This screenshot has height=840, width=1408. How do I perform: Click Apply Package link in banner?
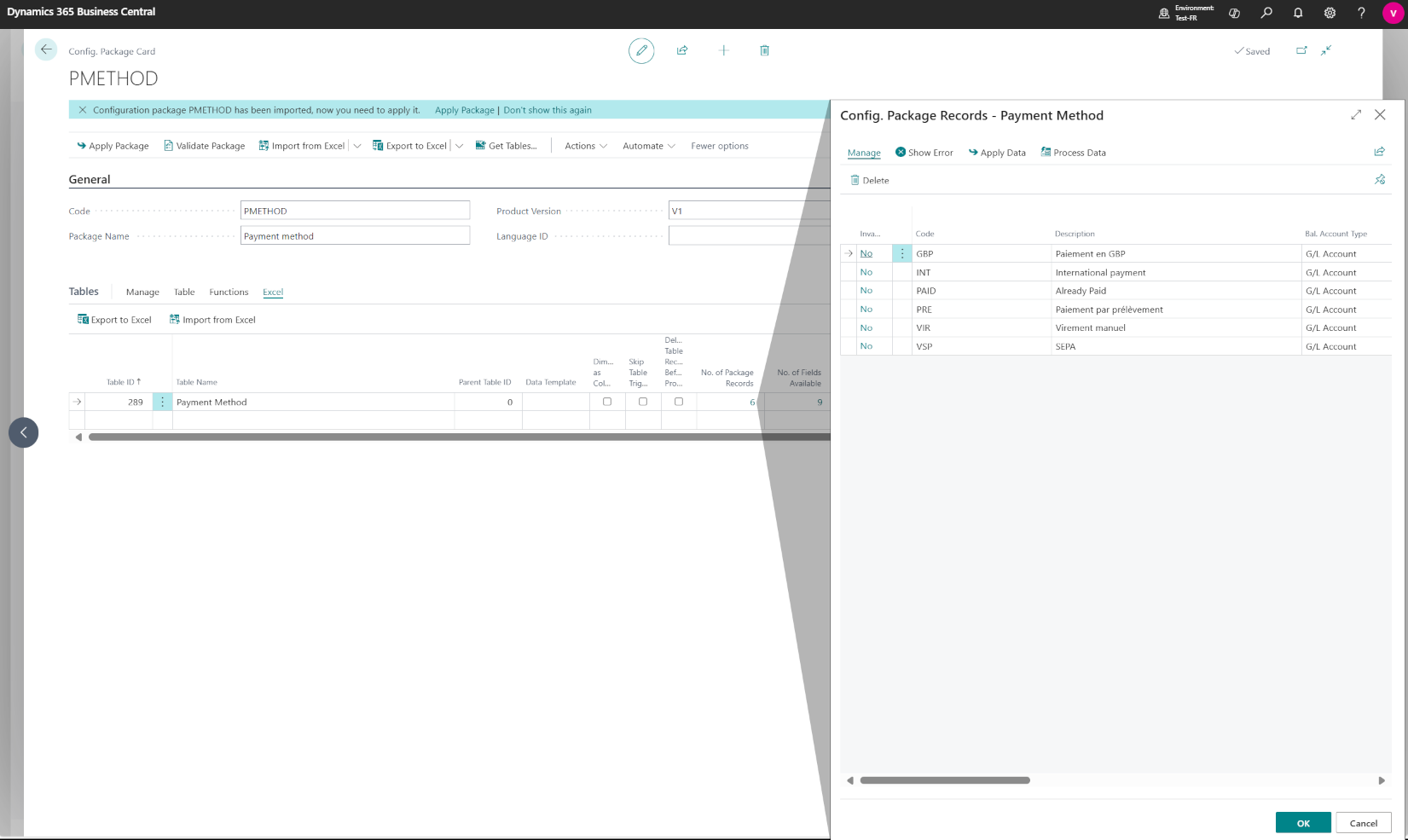(464, 110)
